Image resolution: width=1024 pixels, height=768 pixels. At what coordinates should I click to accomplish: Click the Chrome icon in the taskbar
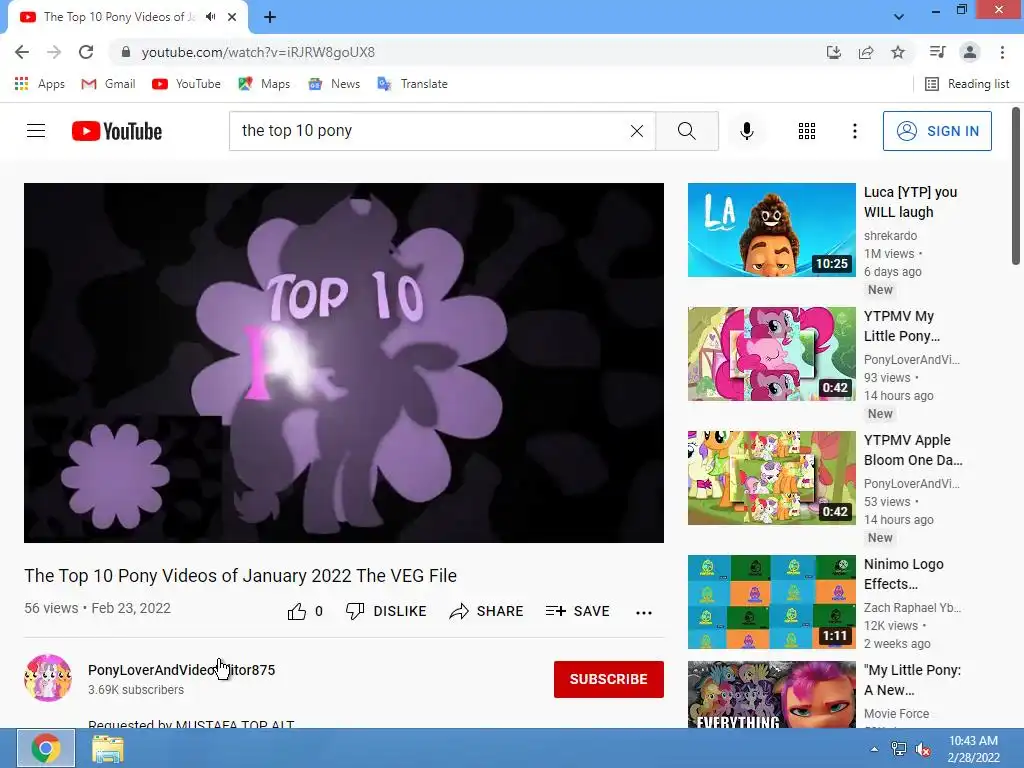46,748
